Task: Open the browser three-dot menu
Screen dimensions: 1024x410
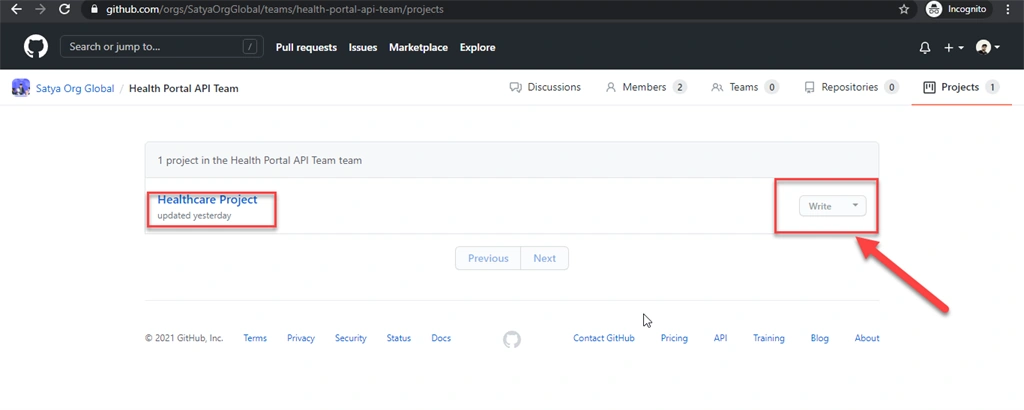Action: coord(1010,9)
